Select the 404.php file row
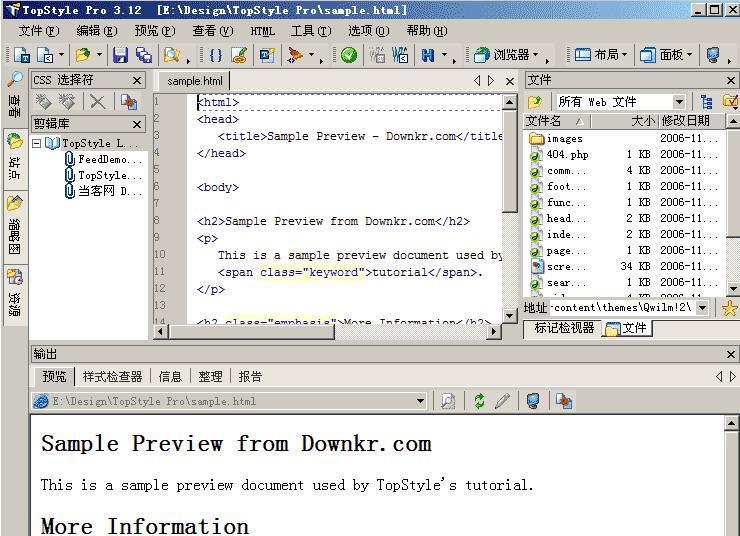Image resolution: width=740 pixels, height=536 pixels. [624, 154]
